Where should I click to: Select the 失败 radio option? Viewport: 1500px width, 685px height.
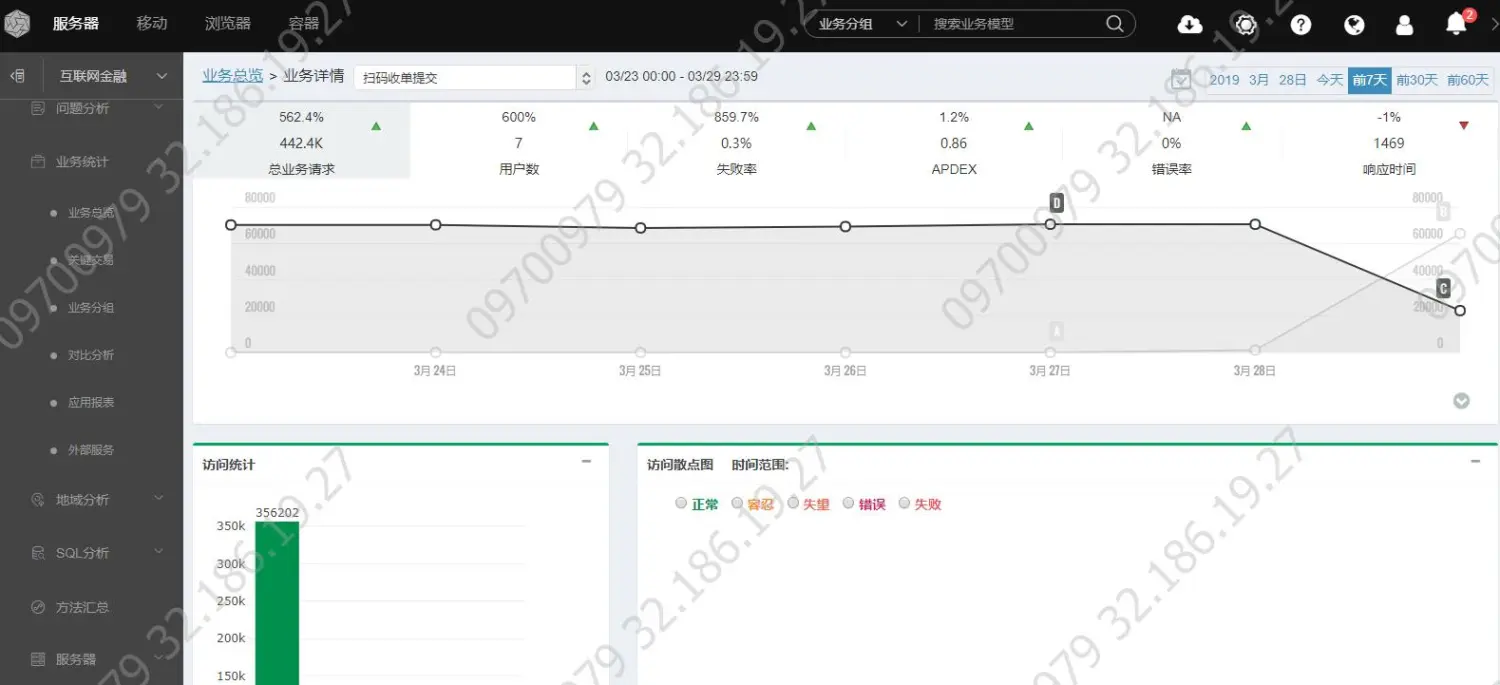pyautogui.click(x=904, y=503)
